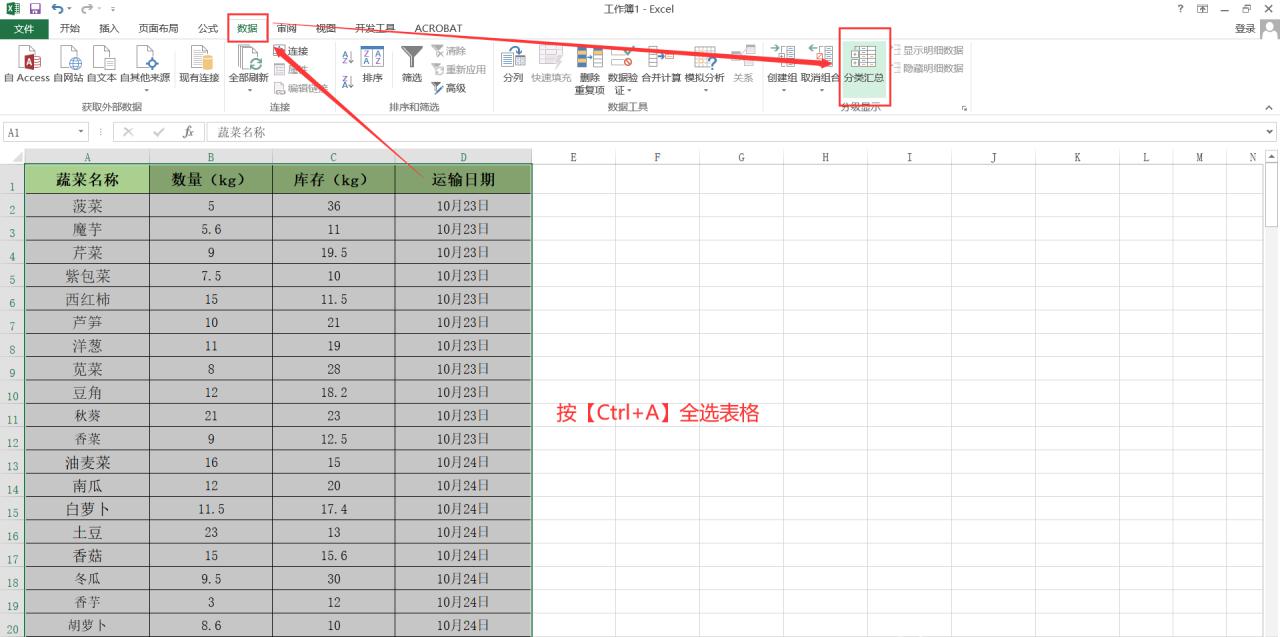Click the 运输日期 header cell
Viewport: 1280px width, 637px height.
(x=463, y=180)
